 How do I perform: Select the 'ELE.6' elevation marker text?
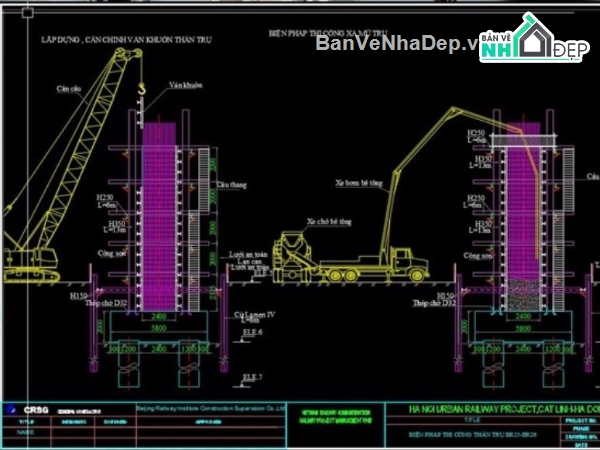tap(253, 332)
